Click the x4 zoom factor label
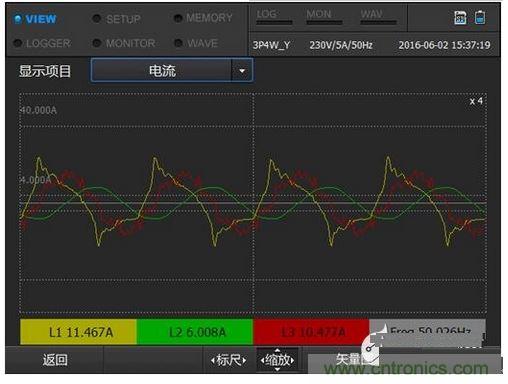 click(x=476, y=101)
